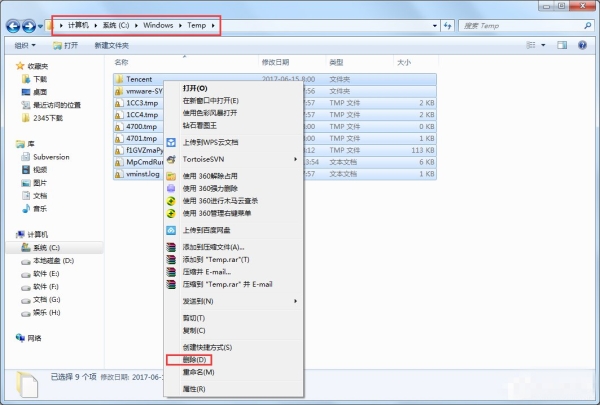Choose 使用色彩风暴打开 from context menu

(x=234, y=113)
